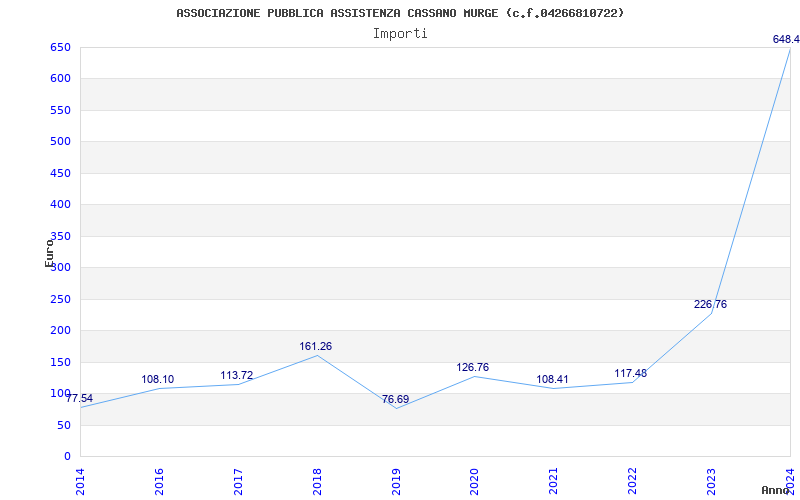This screenshot has height=500, width=800.
Task: Select the 226.76 data point label
Action: (x=710, y=304)
